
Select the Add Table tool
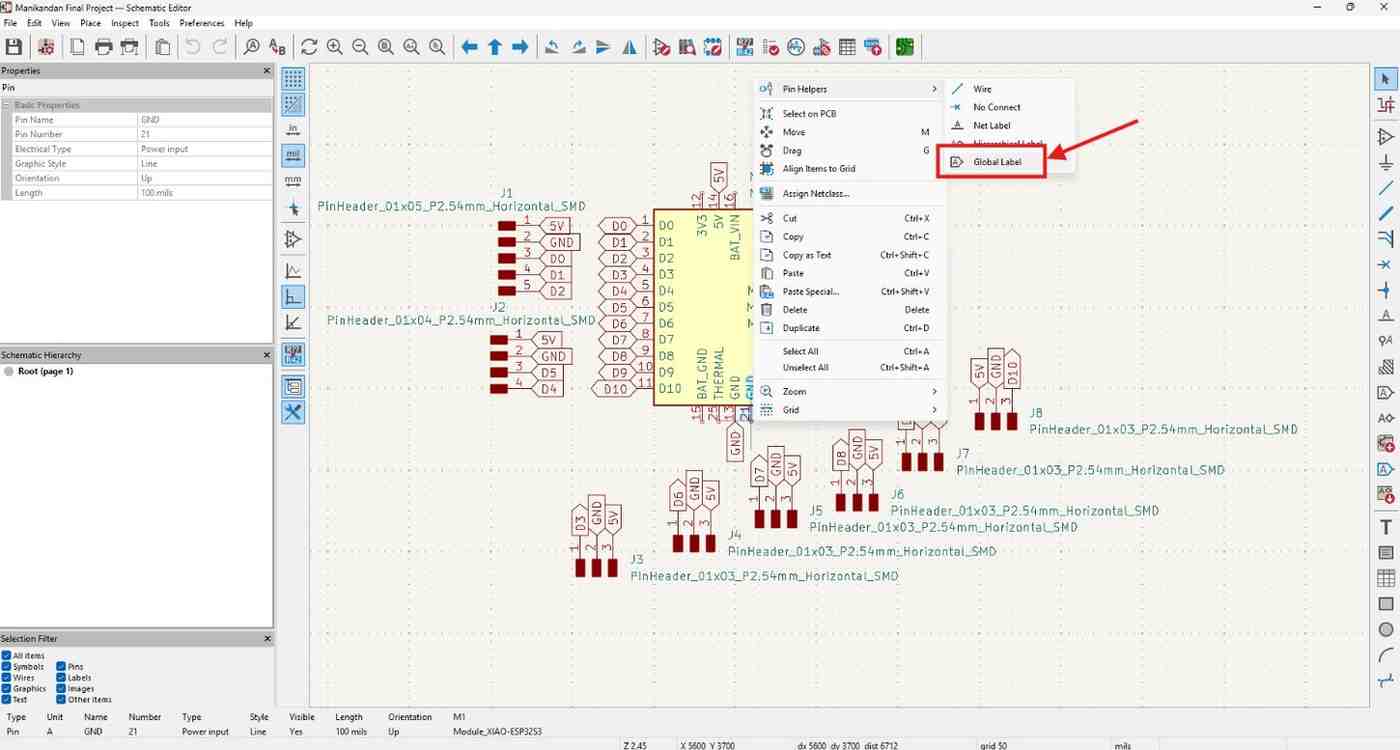pos(1386,578)
